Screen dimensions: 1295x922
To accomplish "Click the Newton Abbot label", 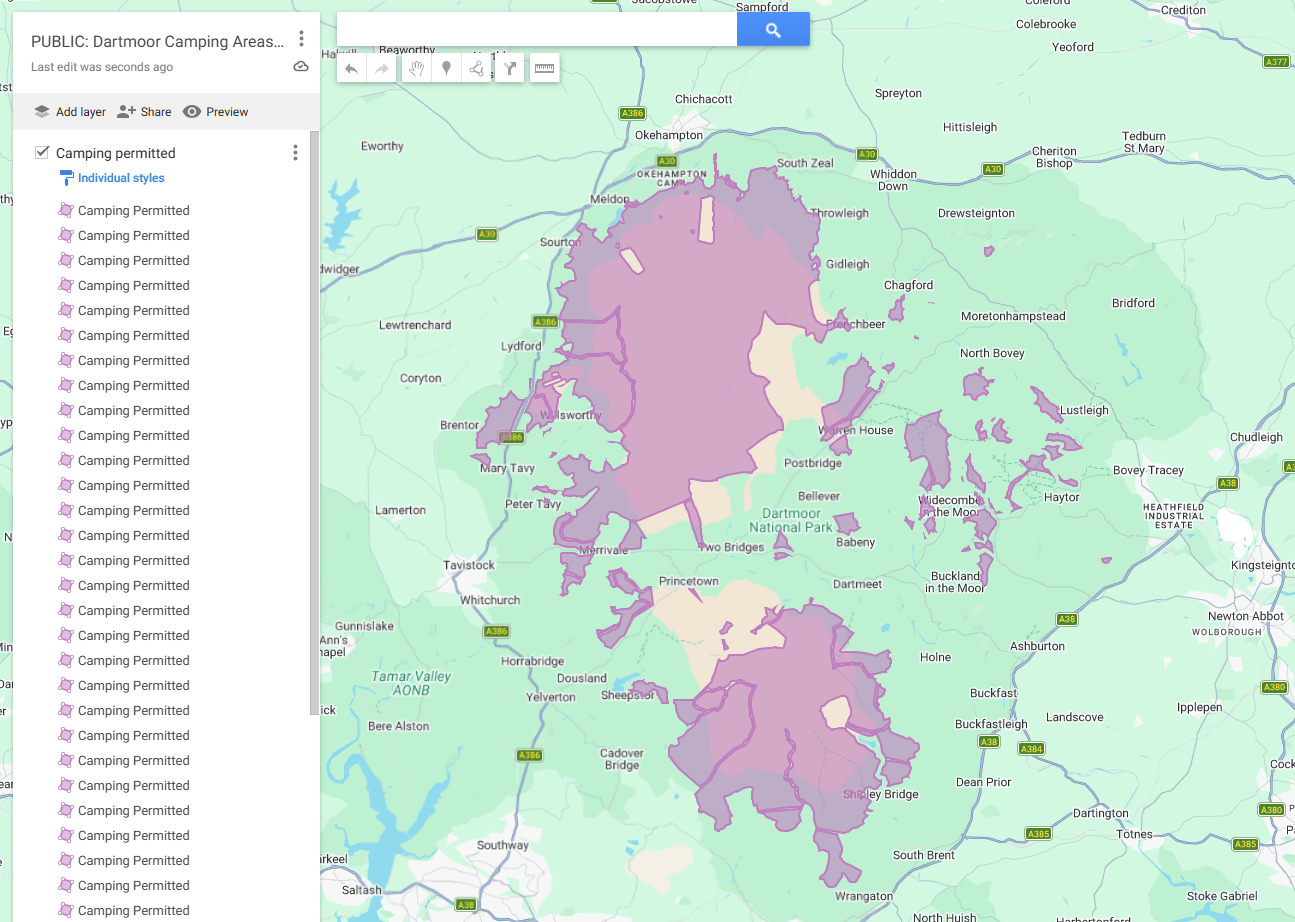I will pyautogui.click(x=1246, y=616).
